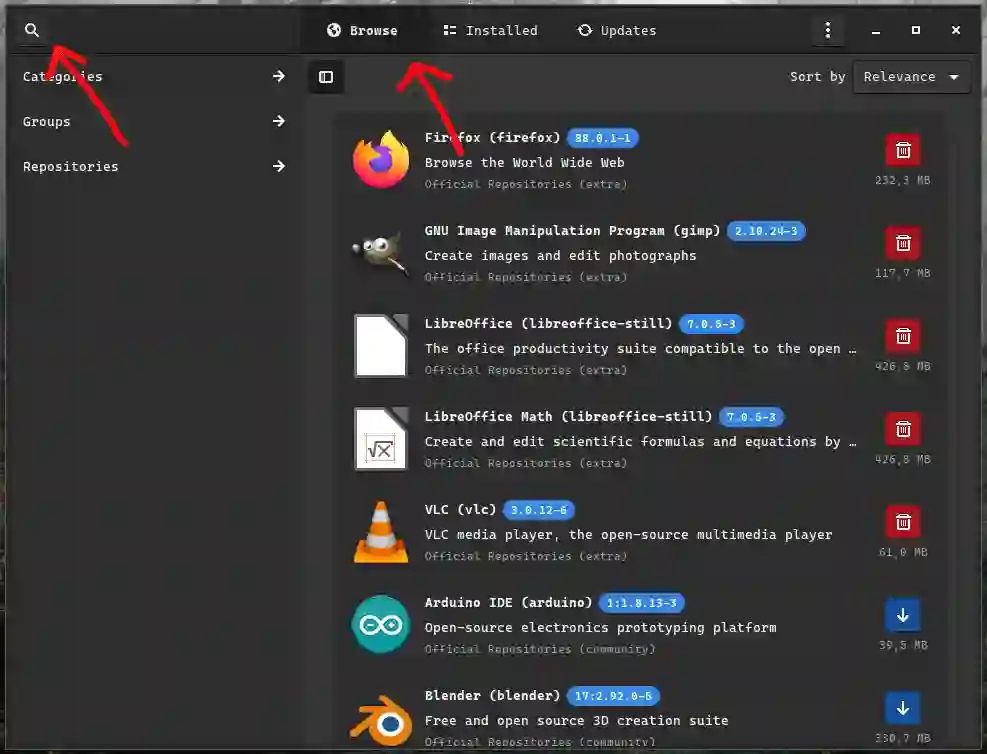Uninstall LibreOffice using the trash button
Image resolution: width=987 pixels, height=754 pixels.
point(903,336)
